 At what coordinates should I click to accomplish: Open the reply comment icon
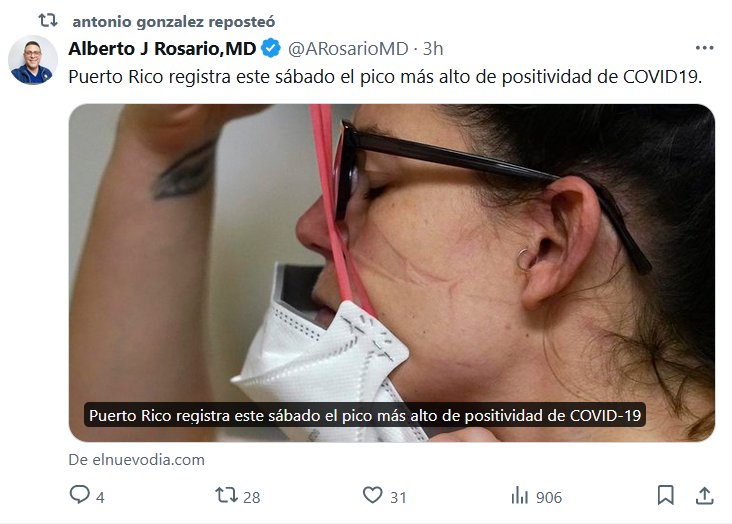pos(79,495)
